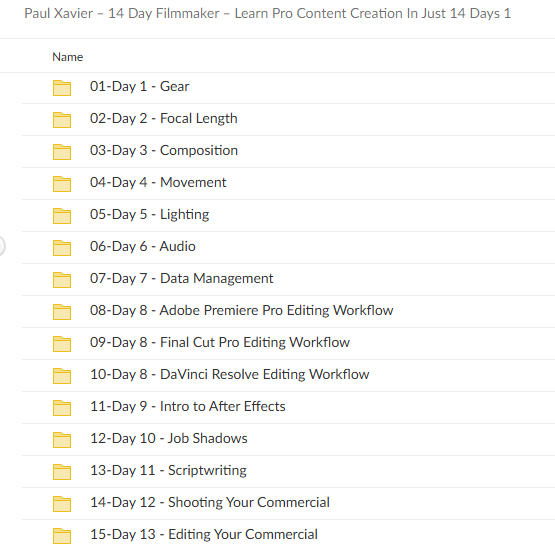
Task: Sort the list by the Name column header
Action: (x=68, y=57)
